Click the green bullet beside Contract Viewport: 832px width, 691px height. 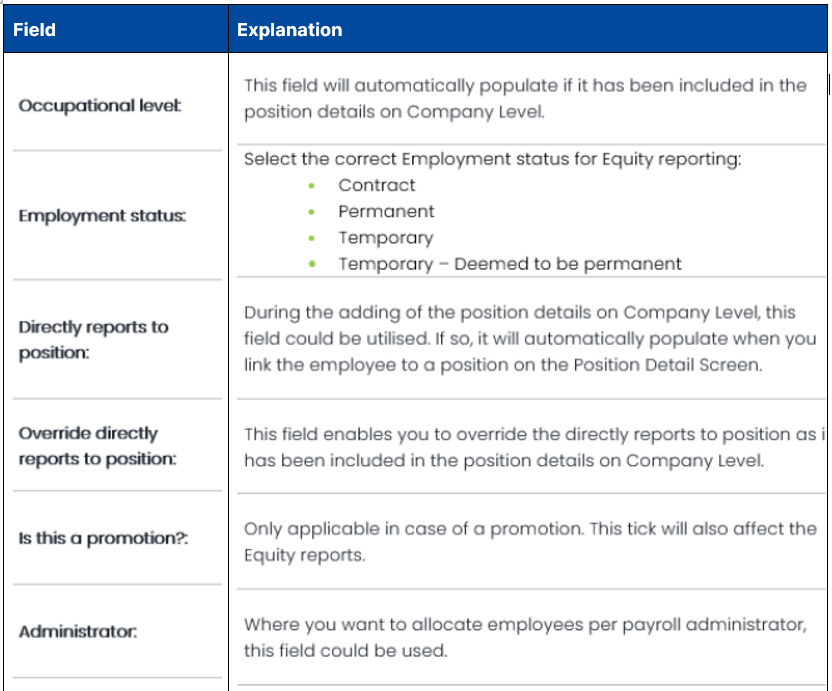pyautogui.click(x=312, y=186)
